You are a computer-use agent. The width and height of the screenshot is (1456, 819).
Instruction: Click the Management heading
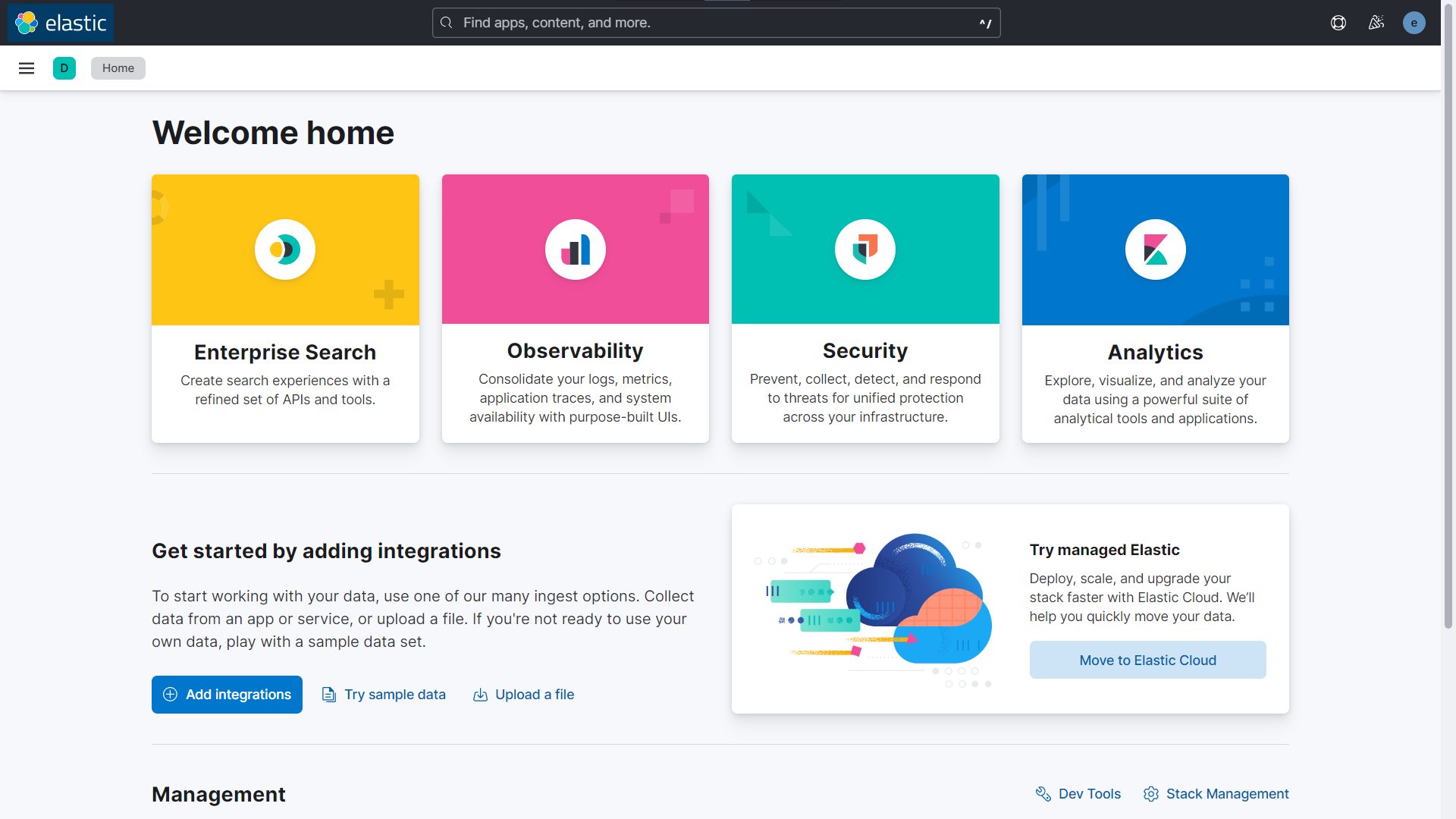tap(218, 794)
